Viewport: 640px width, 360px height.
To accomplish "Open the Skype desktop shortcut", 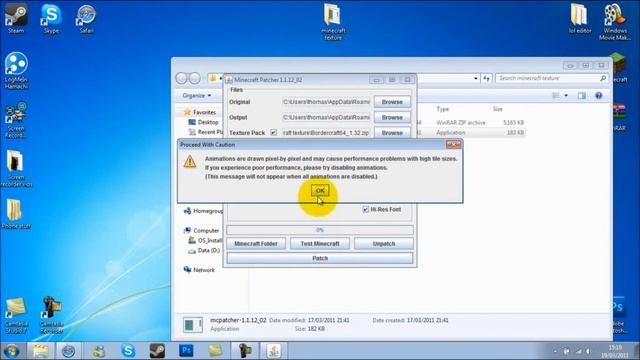I will click(x=51, y=18).
